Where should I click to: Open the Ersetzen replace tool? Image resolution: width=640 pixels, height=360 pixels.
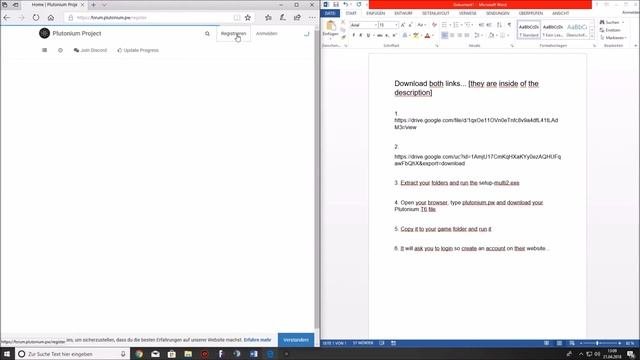[610, 30]
